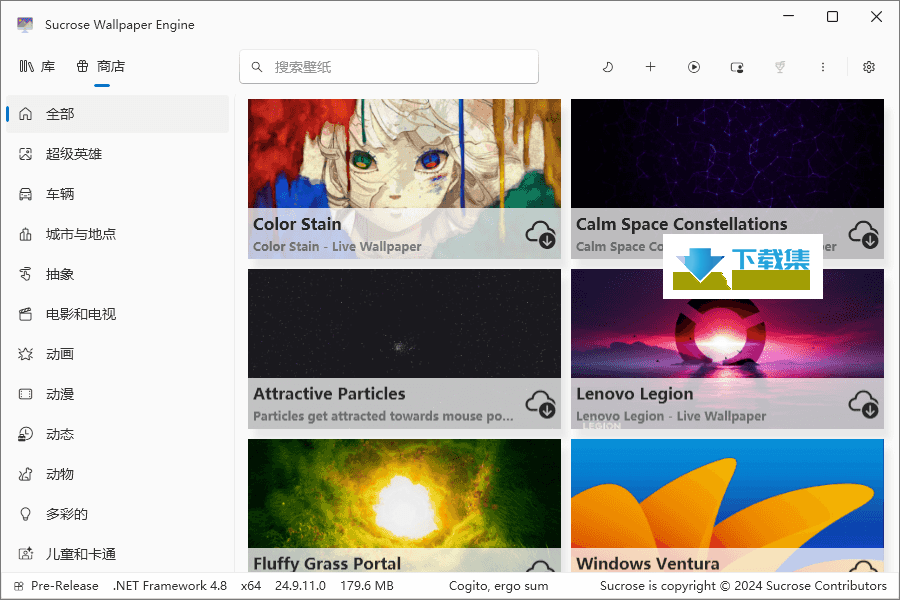
Task: Click the .NET Framework 4.8 status text
Action: coord(170,586)
